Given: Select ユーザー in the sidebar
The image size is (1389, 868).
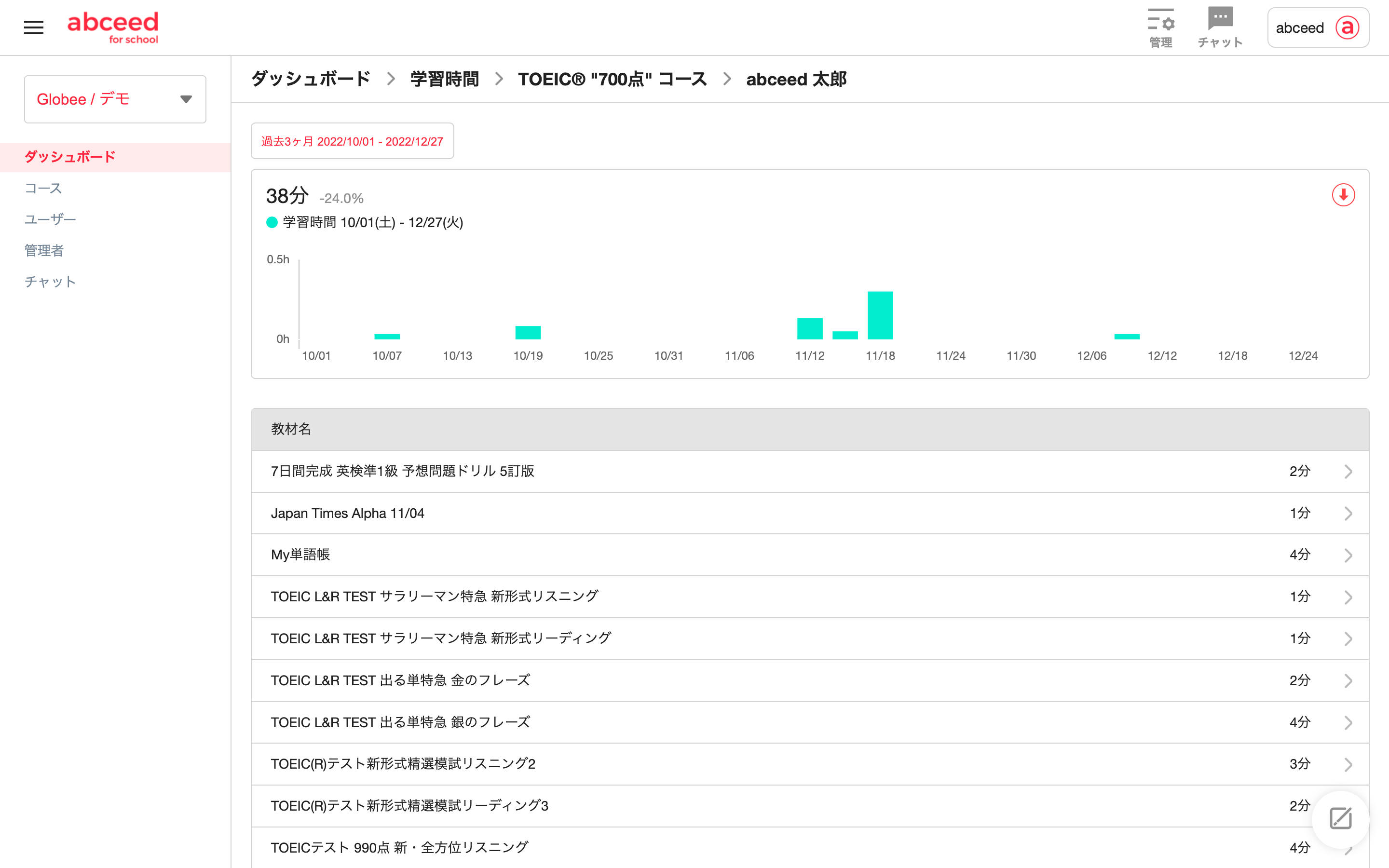Looking at the screenshot, I should coord(50,219).
